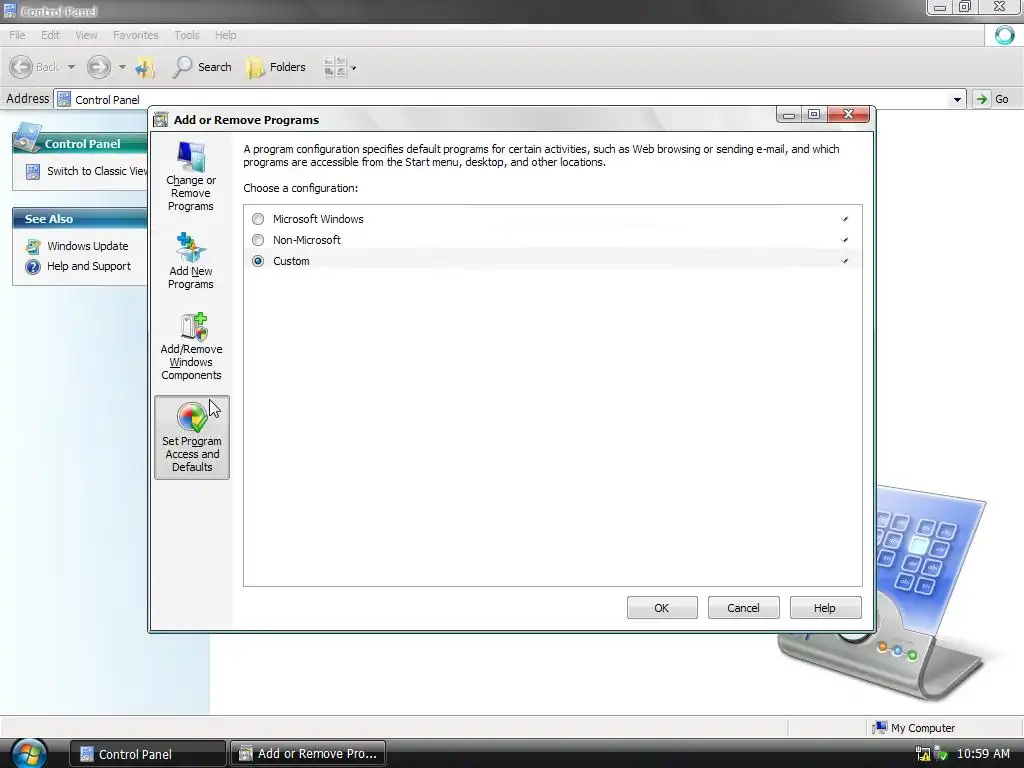Open the Back history dropdown arrow
Viewport: 1024px width, 768px height.
click(x=71, y=67)
